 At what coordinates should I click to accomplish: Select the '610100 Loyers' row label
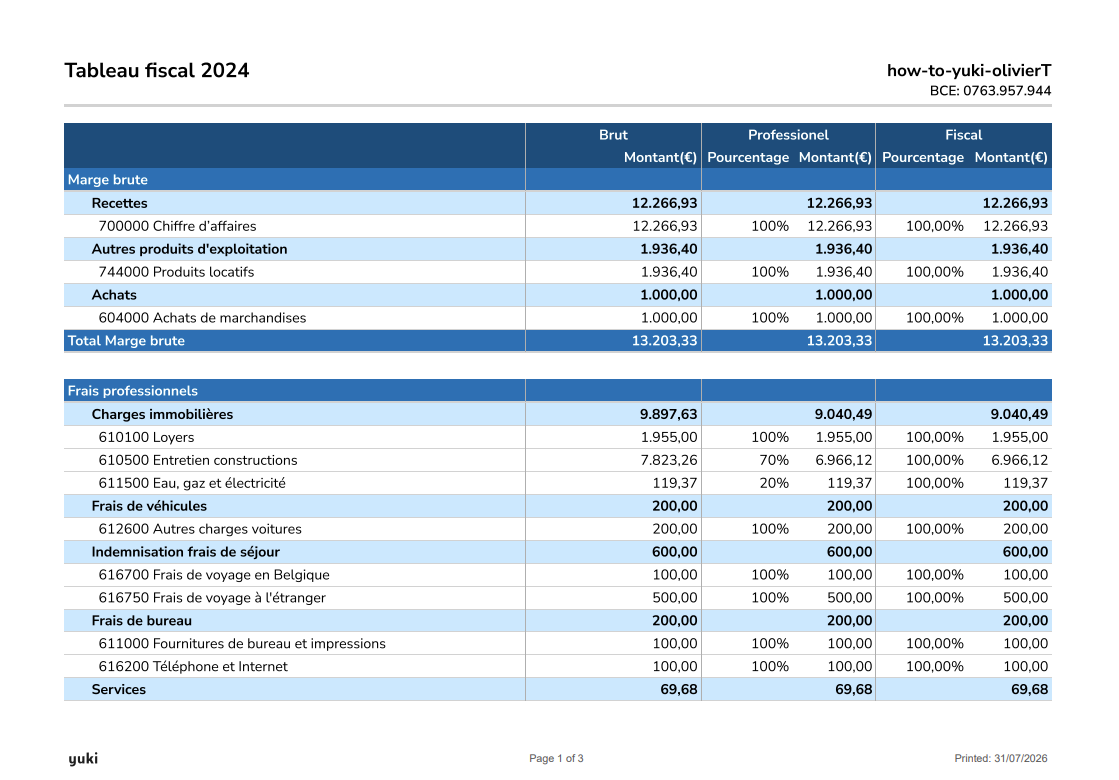146,437
